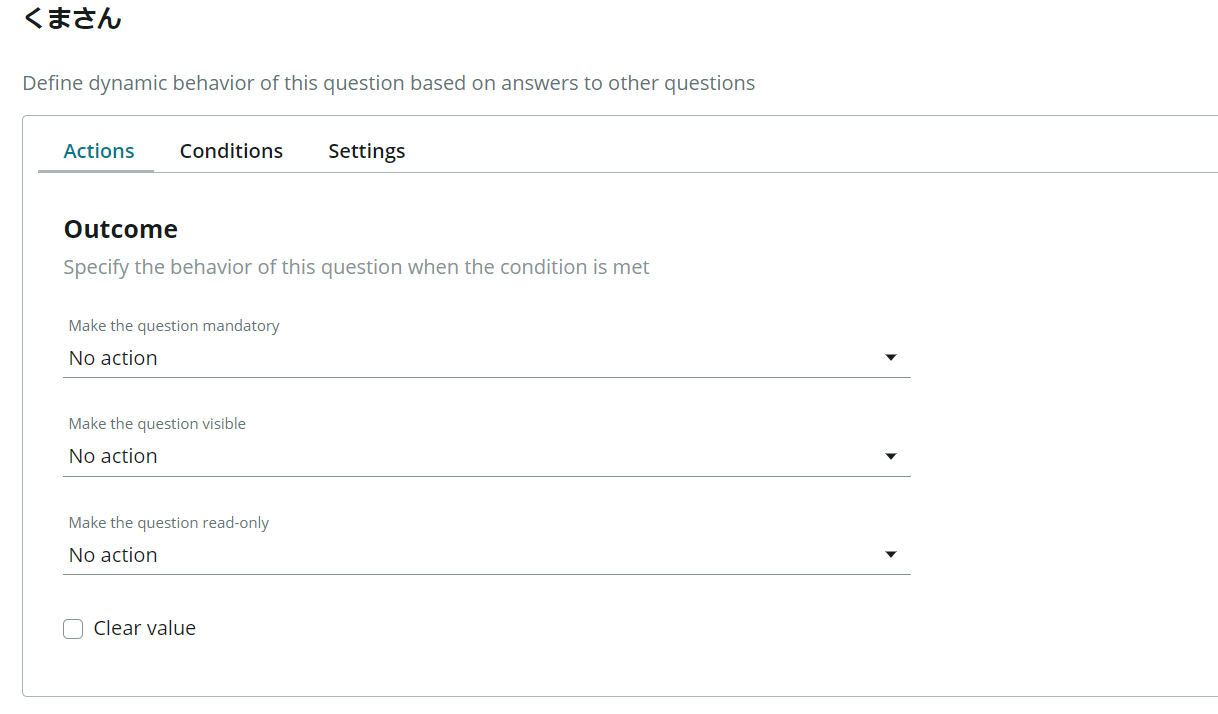Select the Actions tab
Screen dimensions: 1218x714
pos(99,151)
